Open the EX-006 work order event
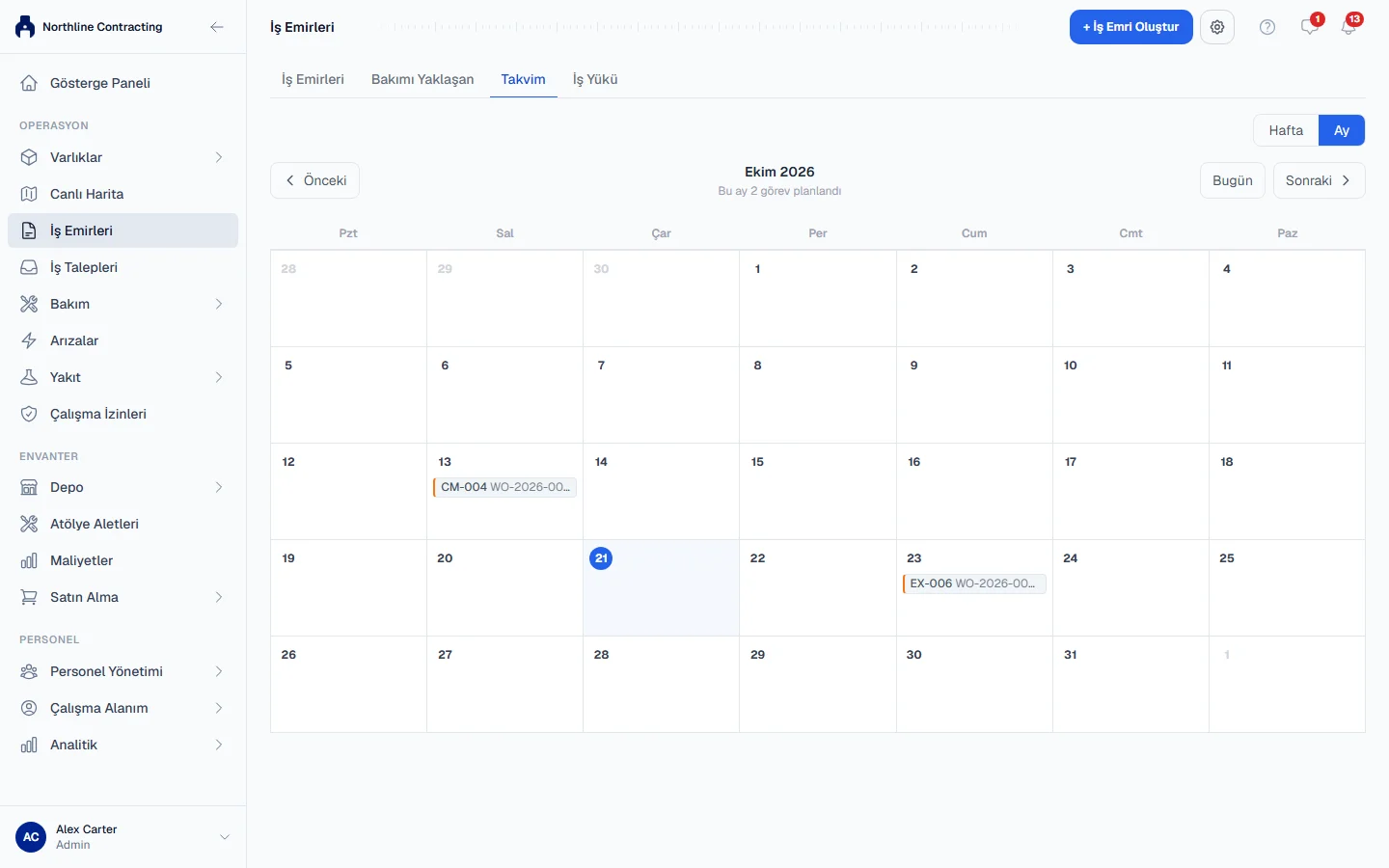The image size is (1389, 868). [974, 583]
